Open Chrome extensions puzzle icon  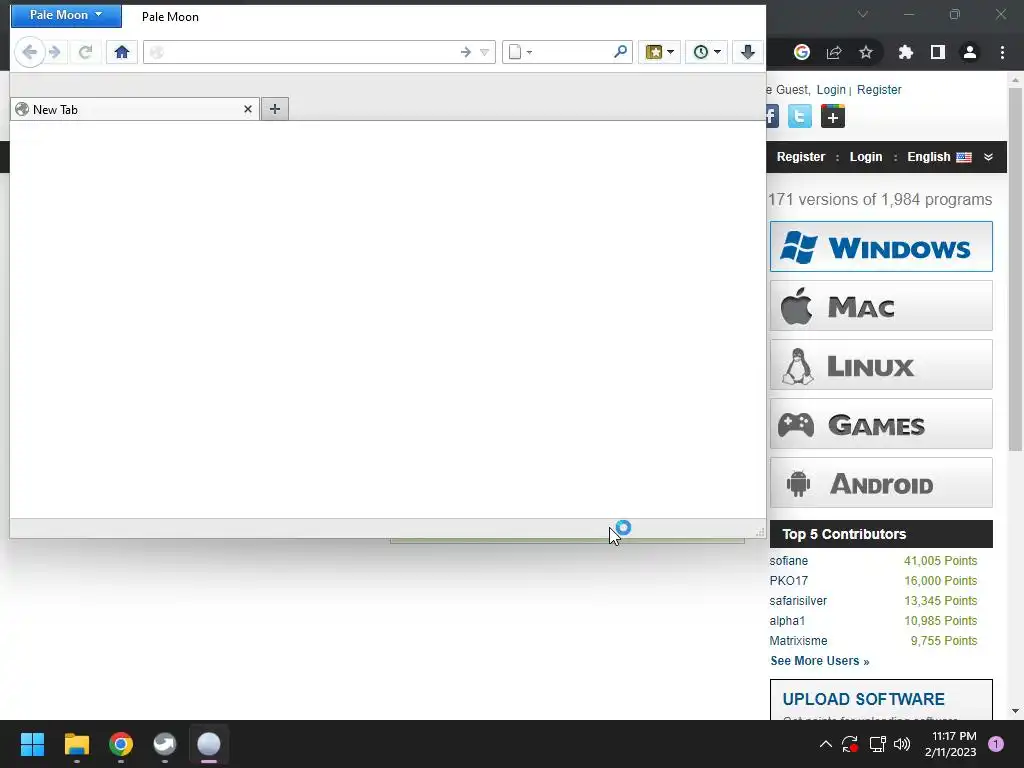(906, 52)
